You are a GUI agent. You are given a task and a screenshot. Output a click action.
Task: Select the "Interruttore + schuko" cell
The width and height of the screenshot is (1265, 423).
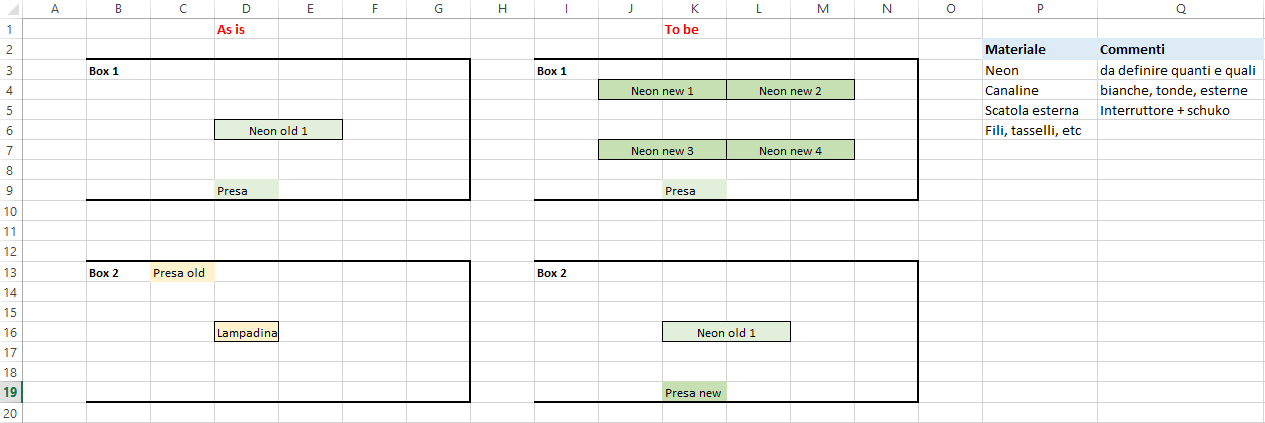(1180, 111)
